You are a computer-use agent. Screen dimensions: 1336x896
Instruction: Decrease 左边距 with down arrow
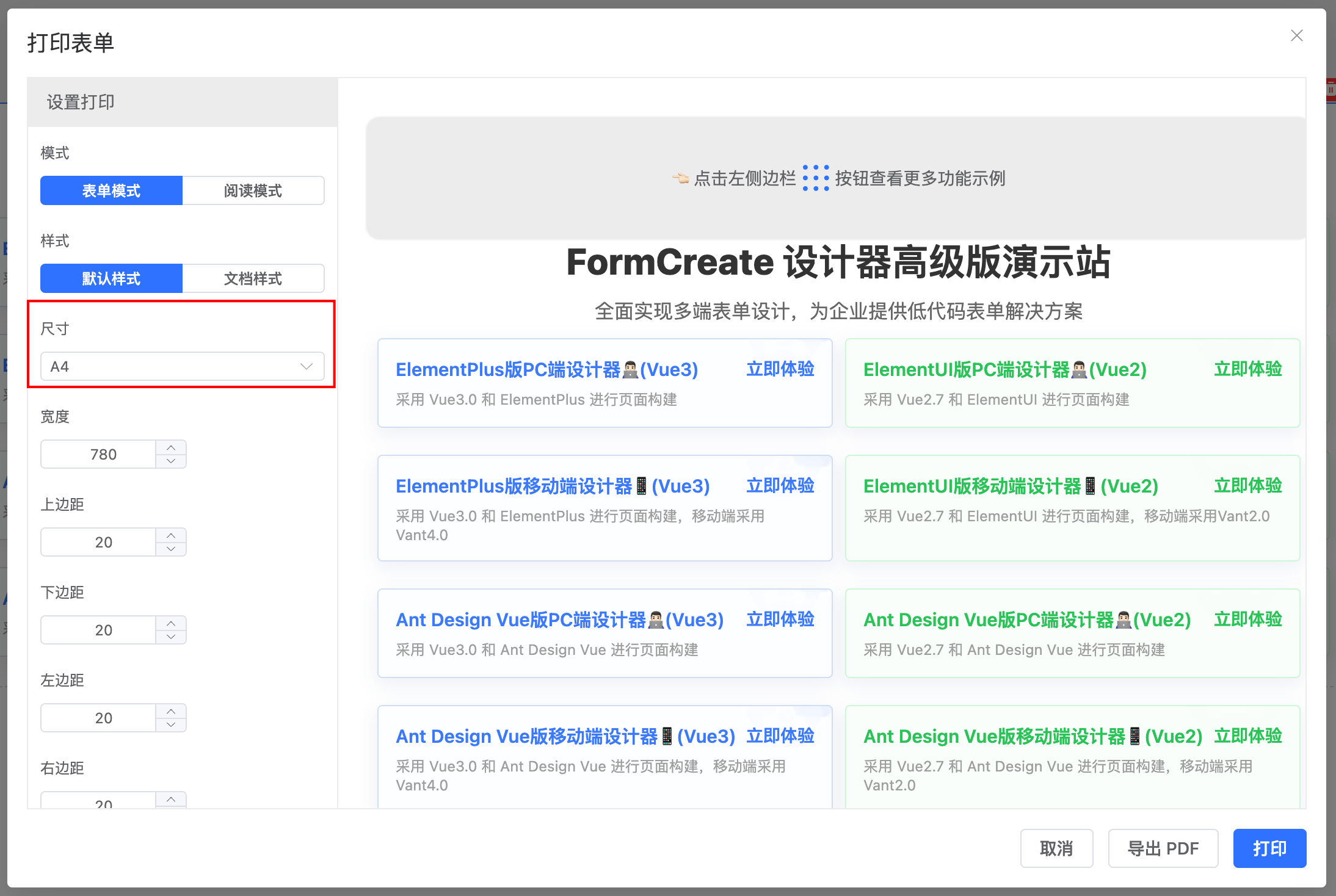point(171,725)
